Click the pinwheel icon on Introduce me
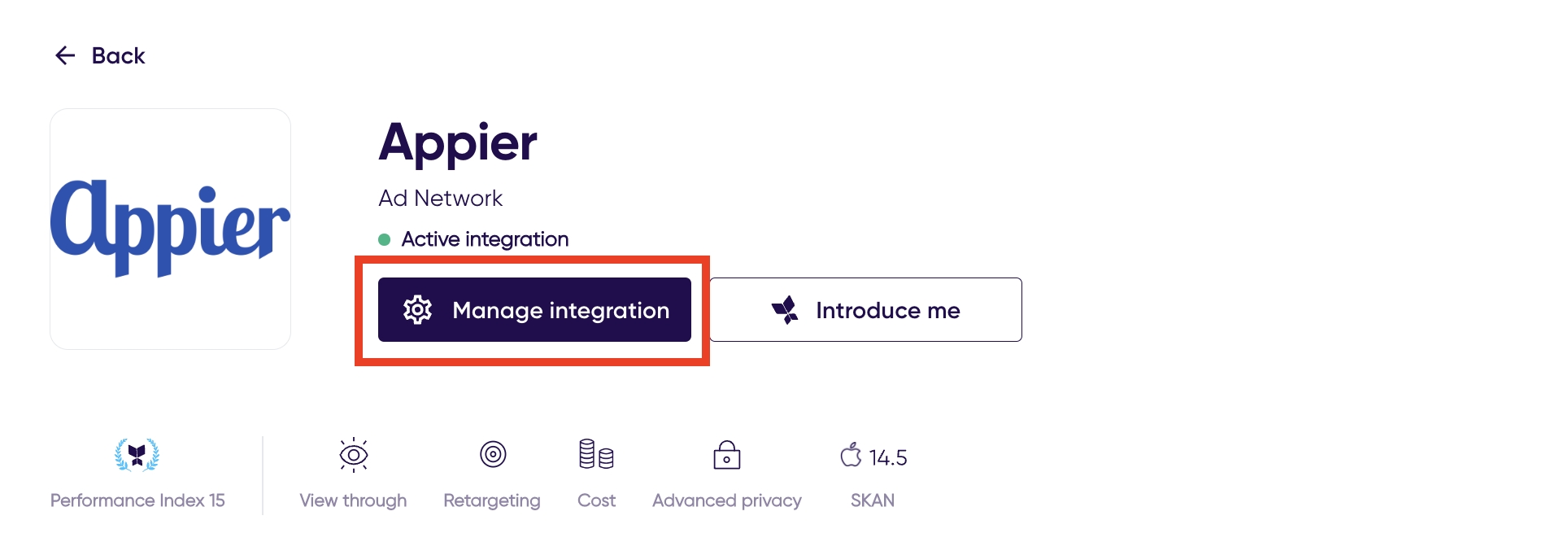 click(x=785, y=310)
